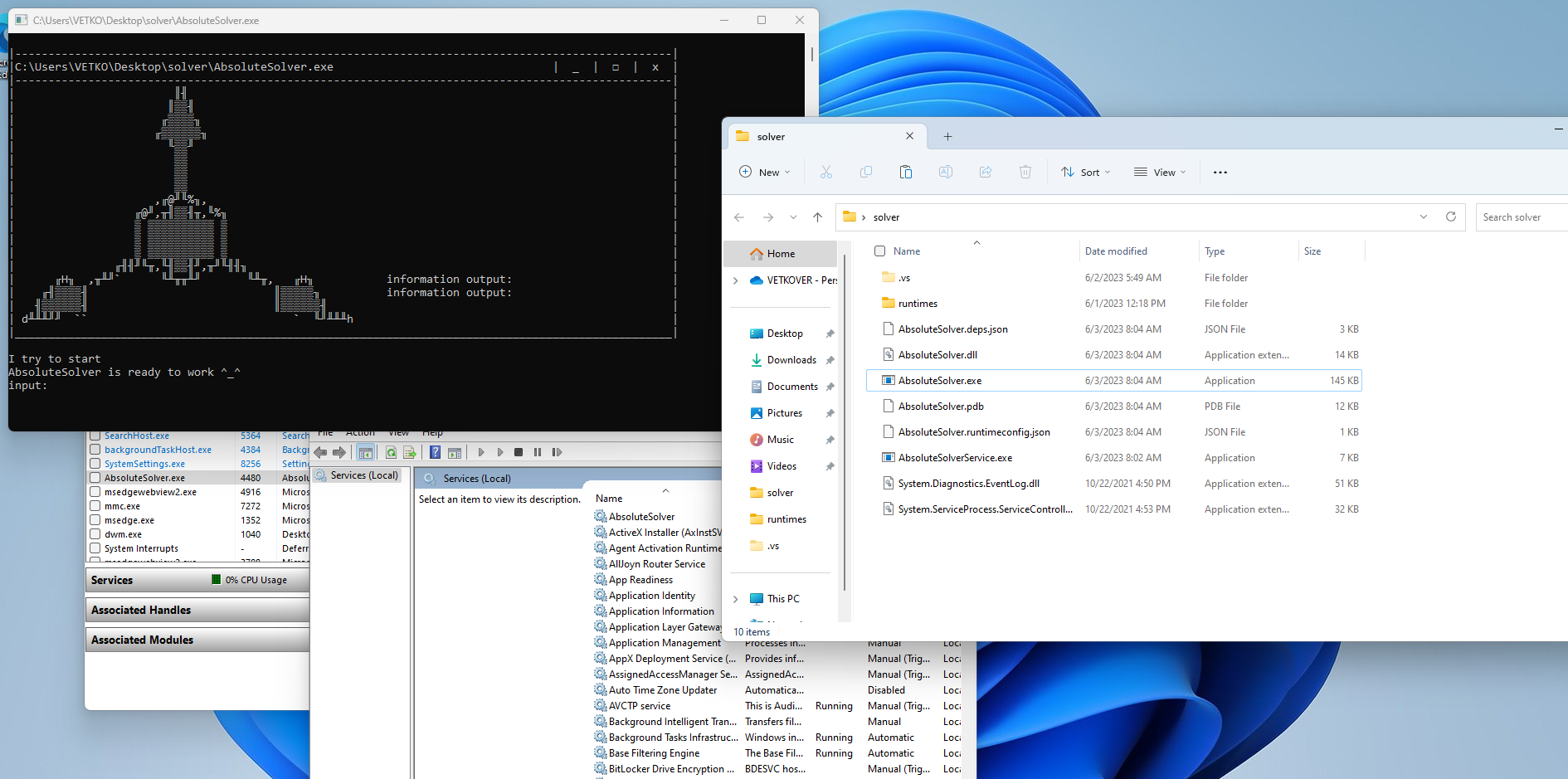Tick the mmc.exe process checkbox

95,506
